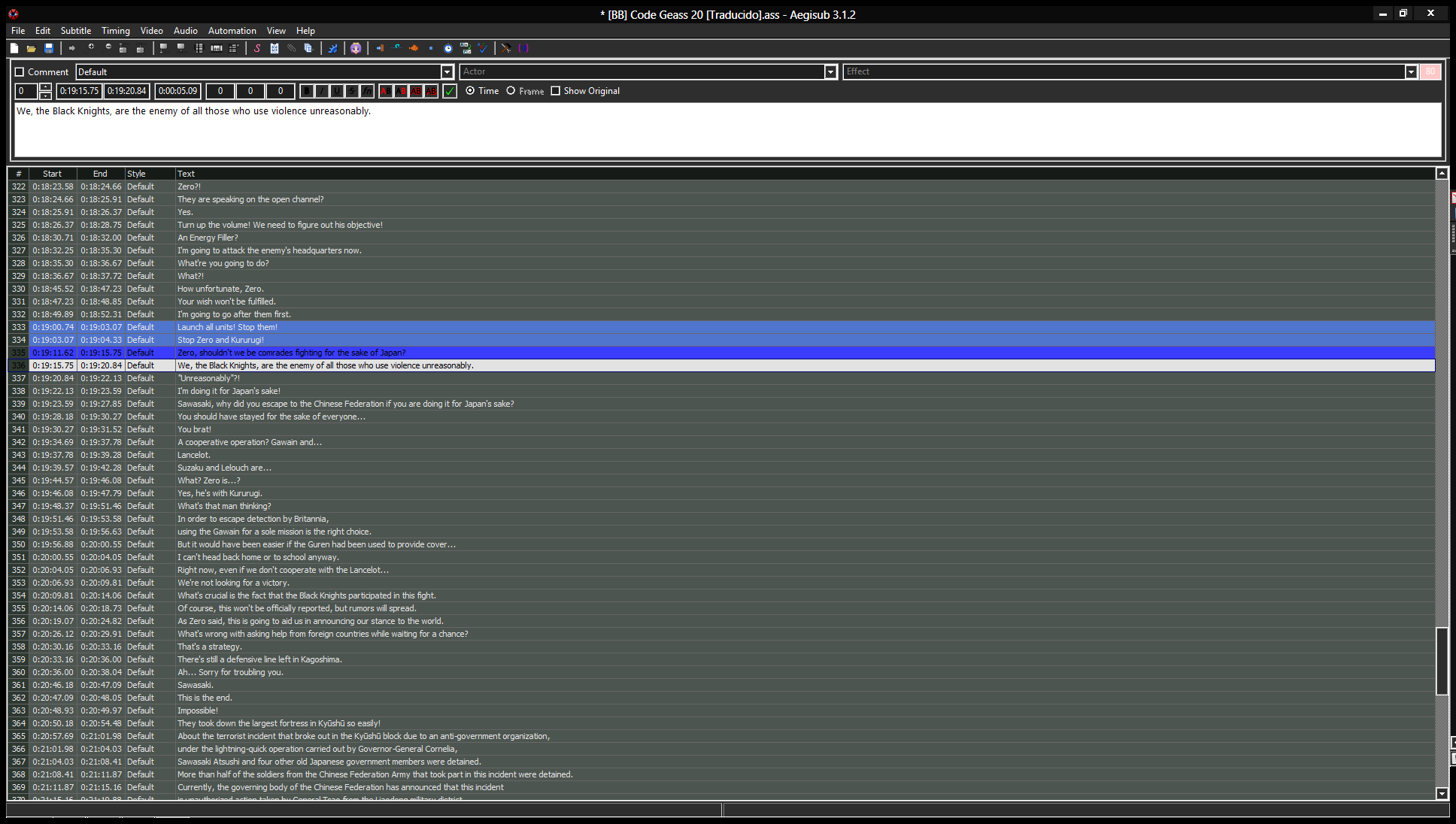Image resolution: width=1456 pixels, height=824 pixels.
Task: Enable the Comment checkbox
Action: [20, 72]
